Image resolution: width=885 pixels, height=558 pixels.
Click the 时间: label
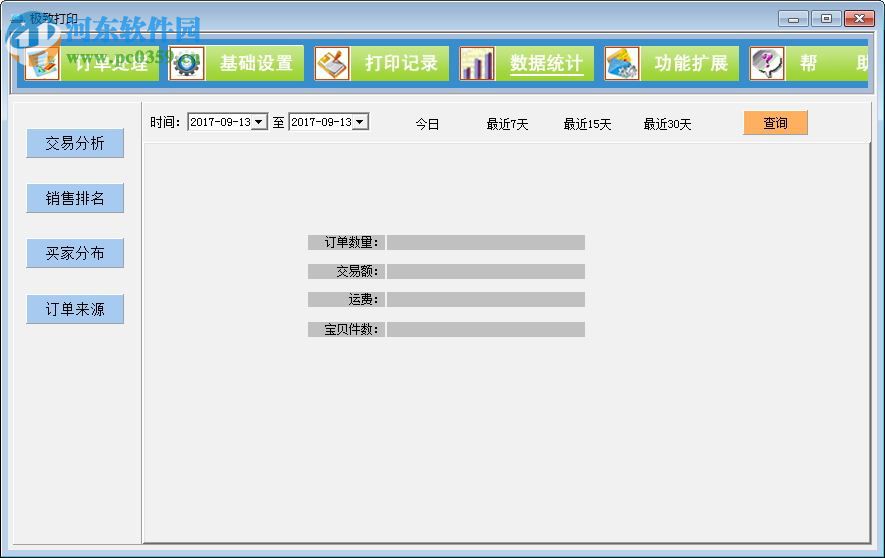pos(165,122)
